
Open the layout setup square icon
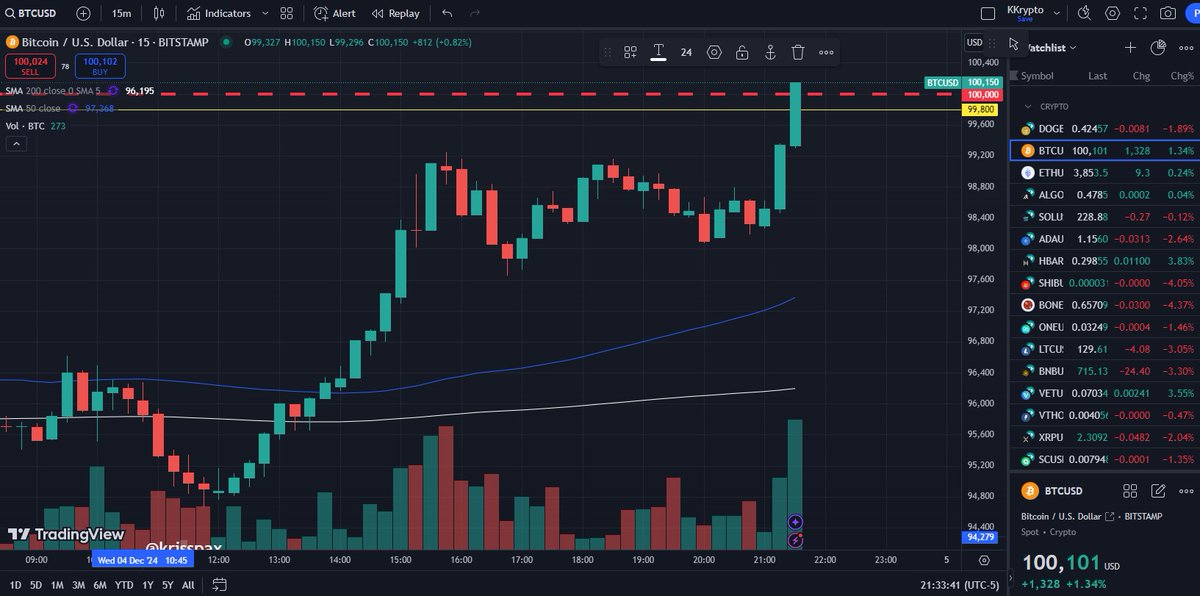pos(988,14)
